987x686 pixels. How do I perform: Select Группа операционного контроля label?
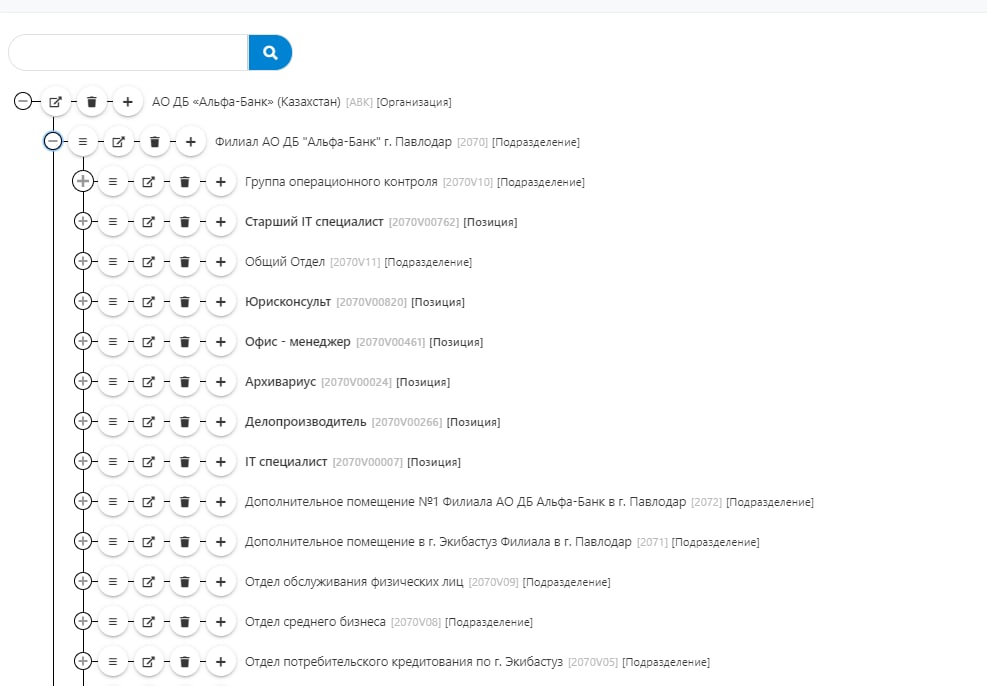341,182
